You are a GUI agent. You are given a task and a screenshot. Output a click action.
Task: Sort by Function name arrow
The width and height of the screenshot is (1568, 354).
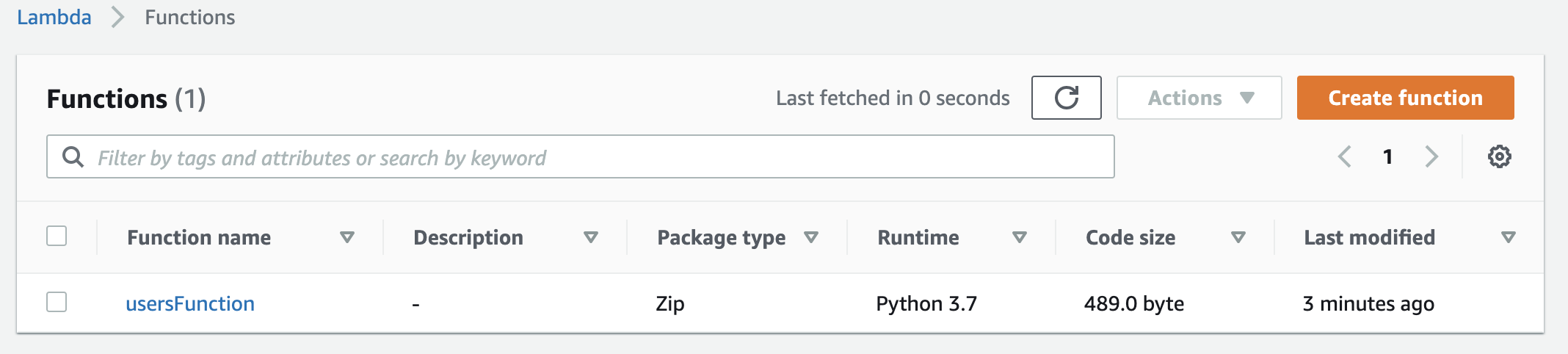tap(347, 237)
